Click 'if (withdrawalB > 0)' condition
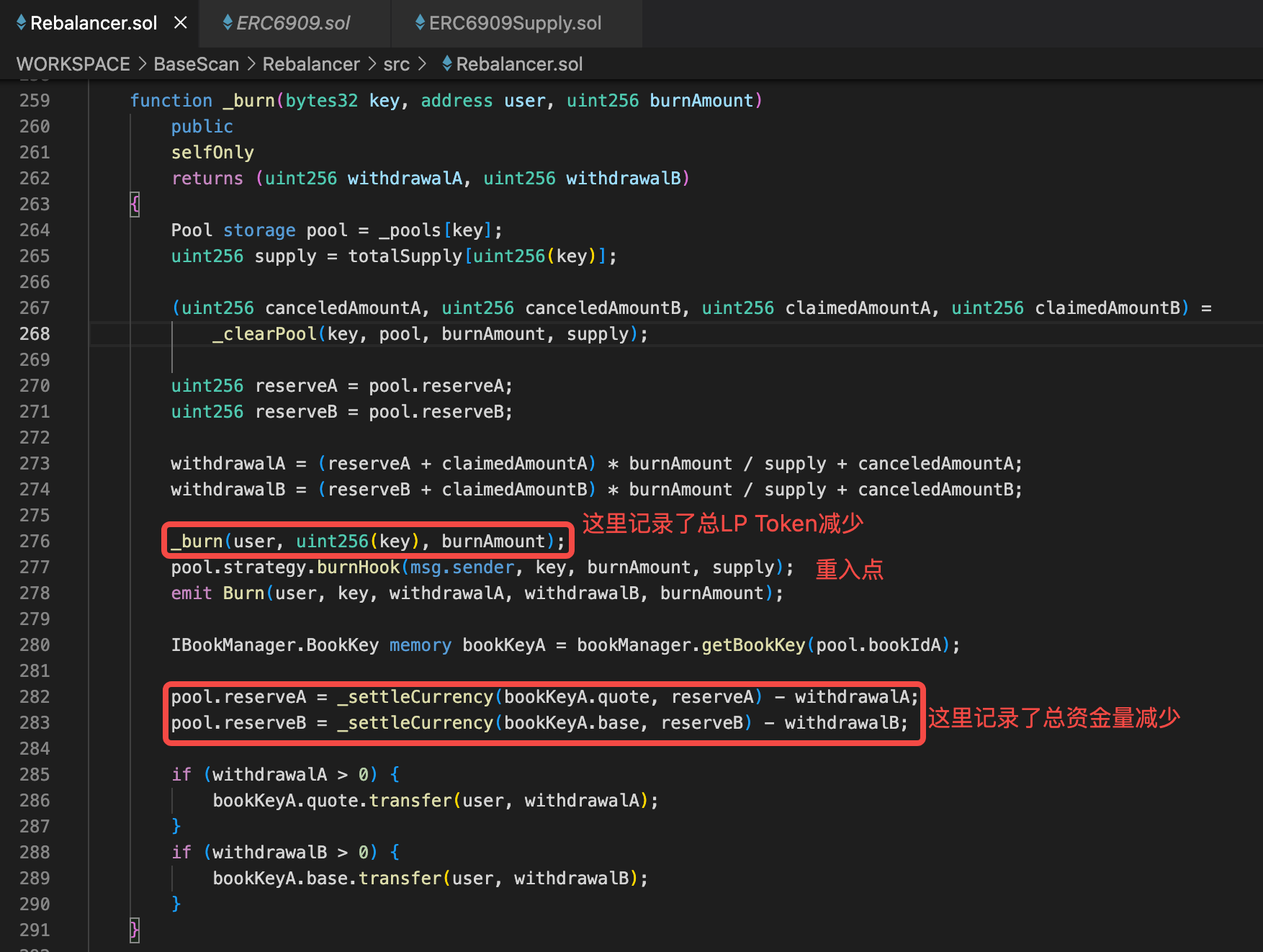Screen dimensions: 1263x952 (x=274, y=853)
